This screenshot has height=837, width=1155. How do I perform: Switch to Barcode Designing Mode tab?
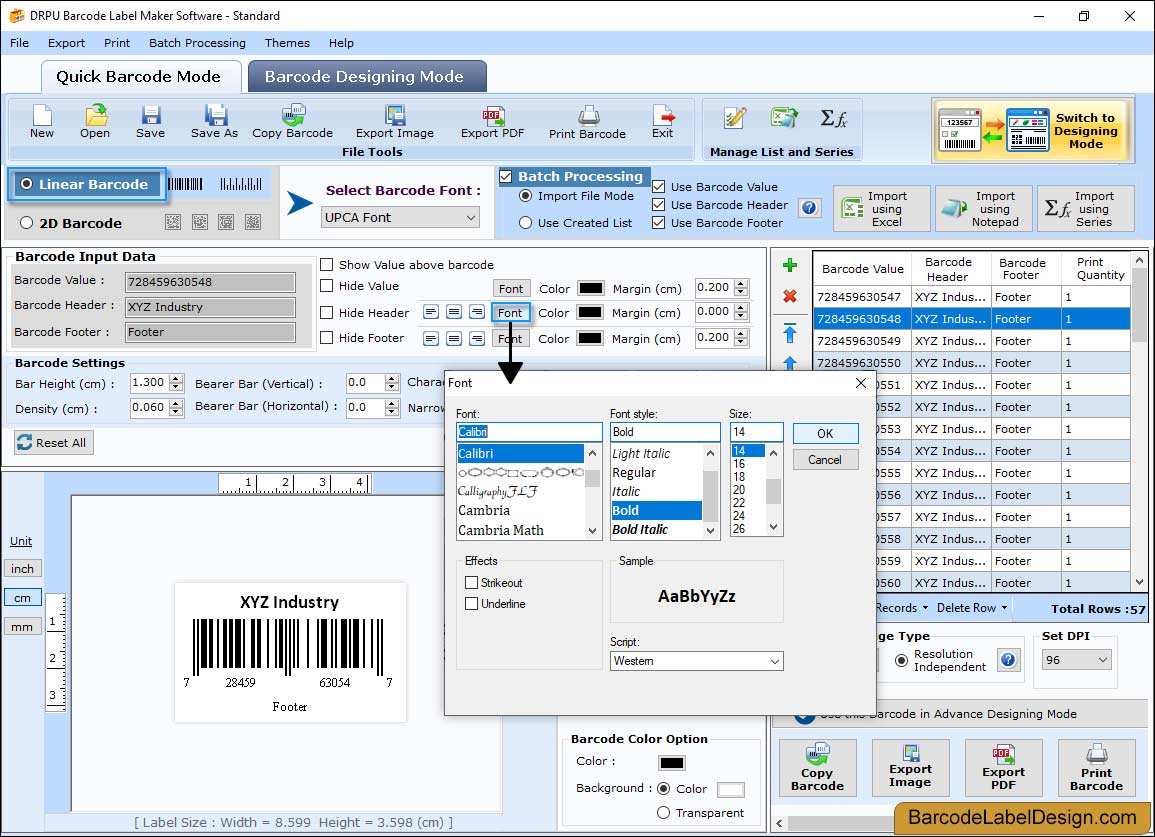pos(367,77)
